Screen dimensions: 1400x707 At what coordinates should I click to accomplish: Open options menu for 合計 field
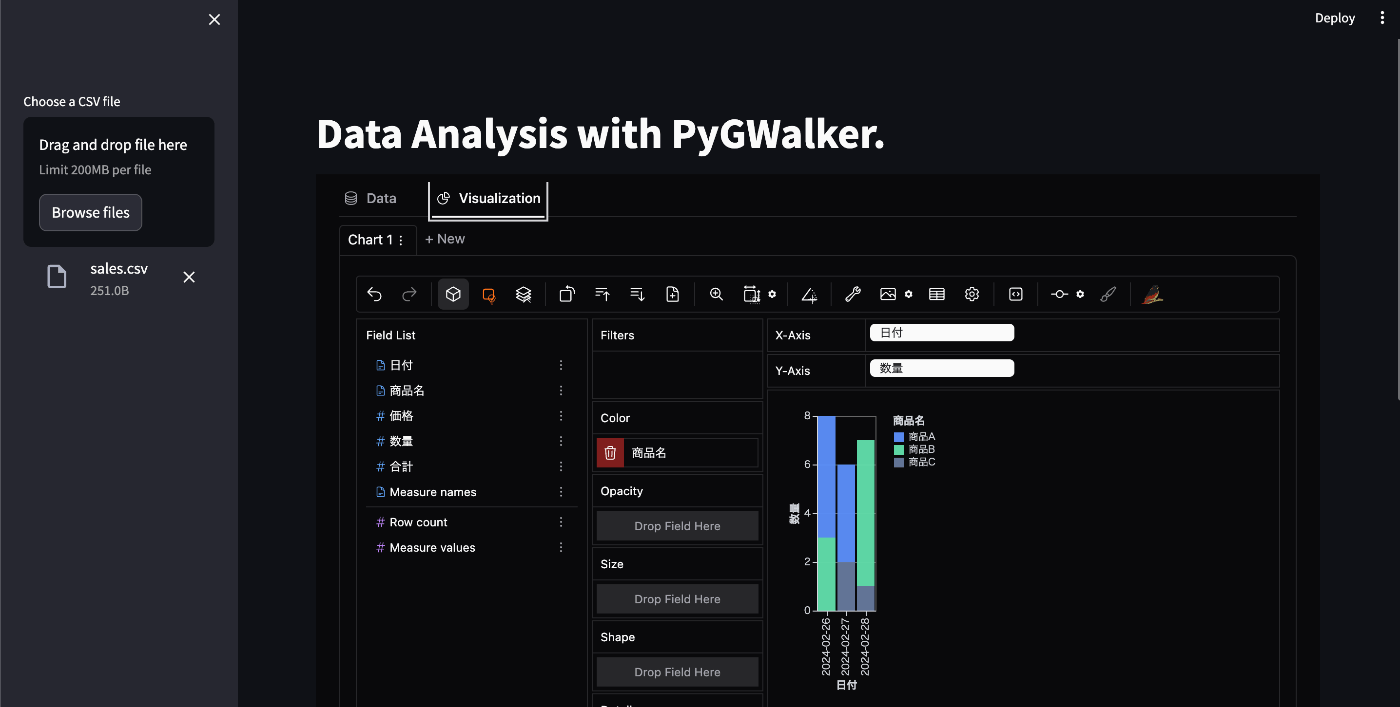click(x=561, y=467)
